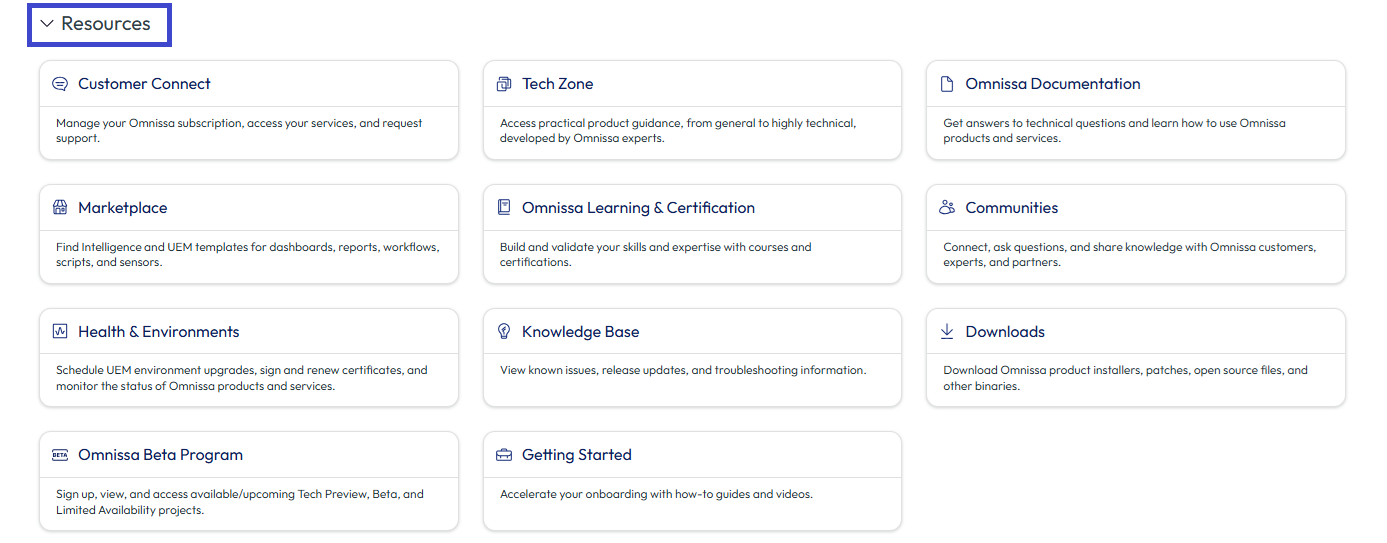The width and height of the screenshot is (1387, 543).
Task: Click the Marketplace storefront icon
Action: (60, 208)
